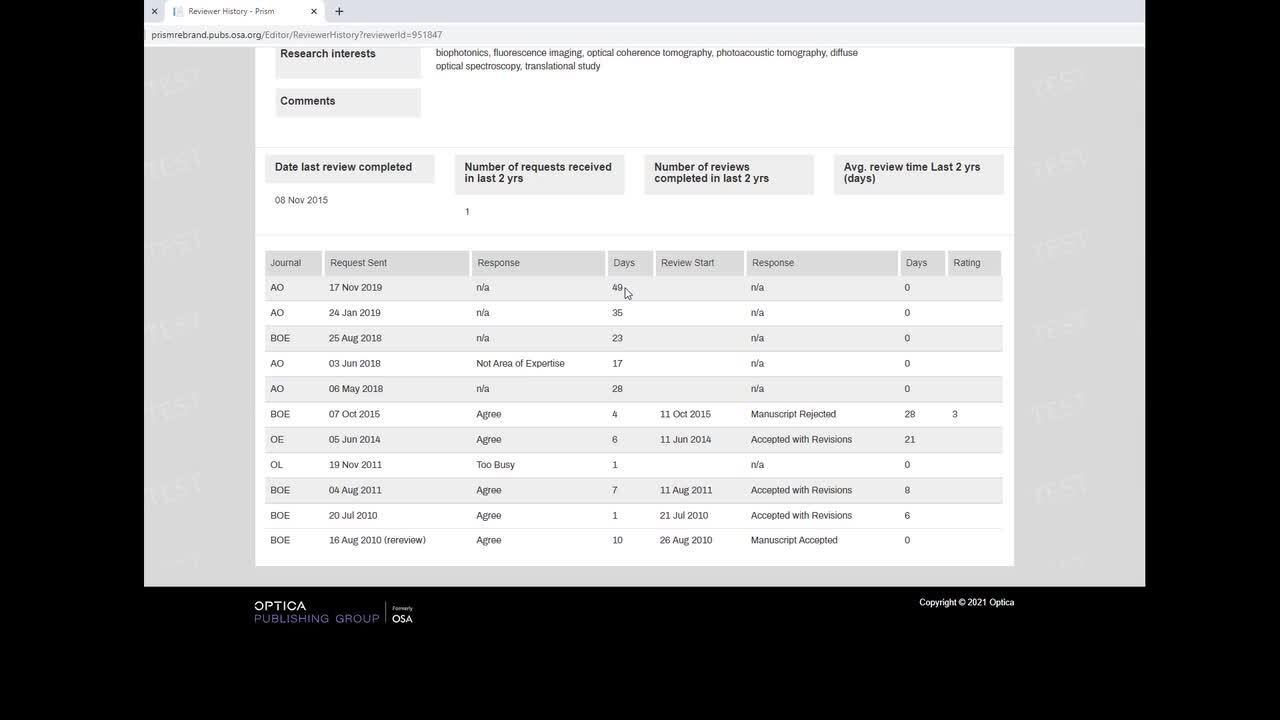
Task: Click the OL journal cell
Action: click(276, 465)
